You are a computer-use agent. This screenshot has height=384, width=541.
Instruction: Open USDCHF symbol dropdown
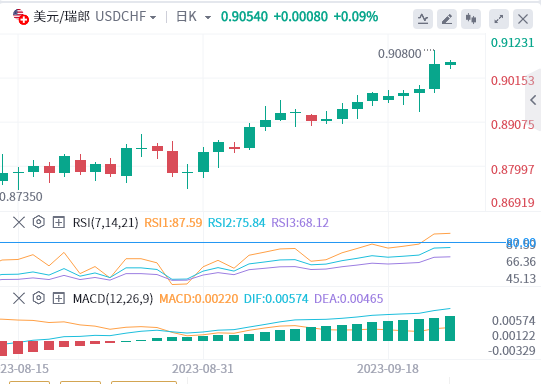tap(126, 17)
